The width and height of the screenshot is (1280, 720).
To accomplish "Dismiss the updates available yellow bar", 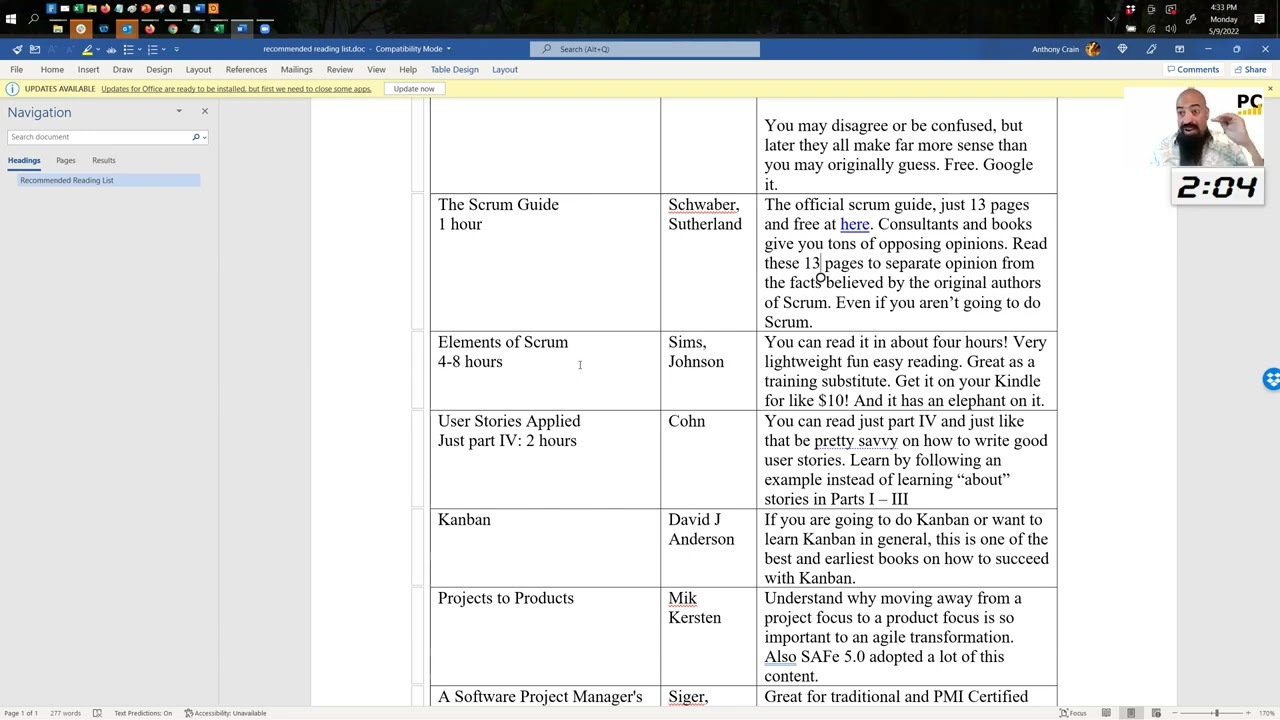I will click(x=1270, y=89).
